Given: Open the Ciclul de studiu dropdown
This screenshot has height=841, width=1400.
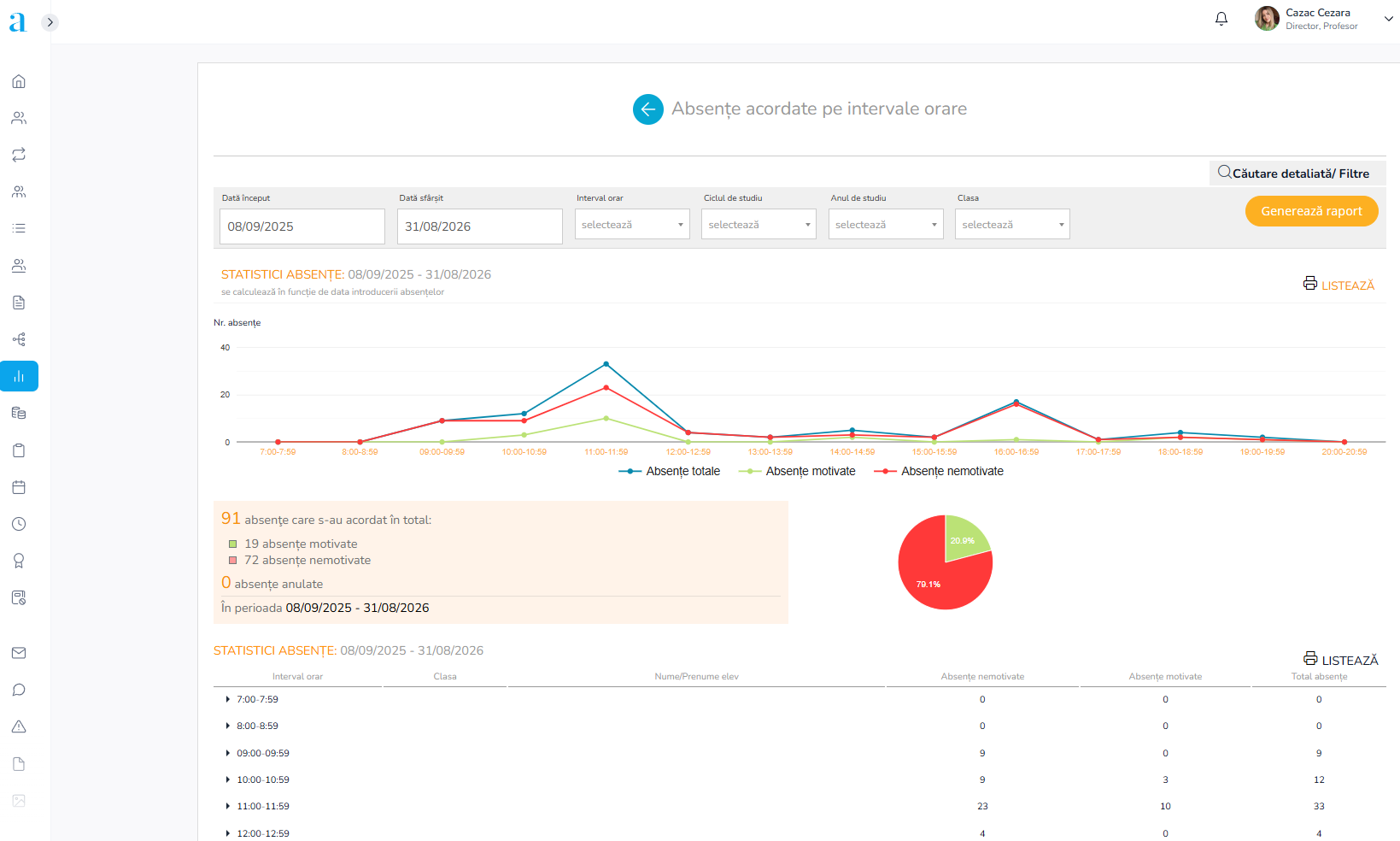Looking at the screenshot, I should point(759,225).
